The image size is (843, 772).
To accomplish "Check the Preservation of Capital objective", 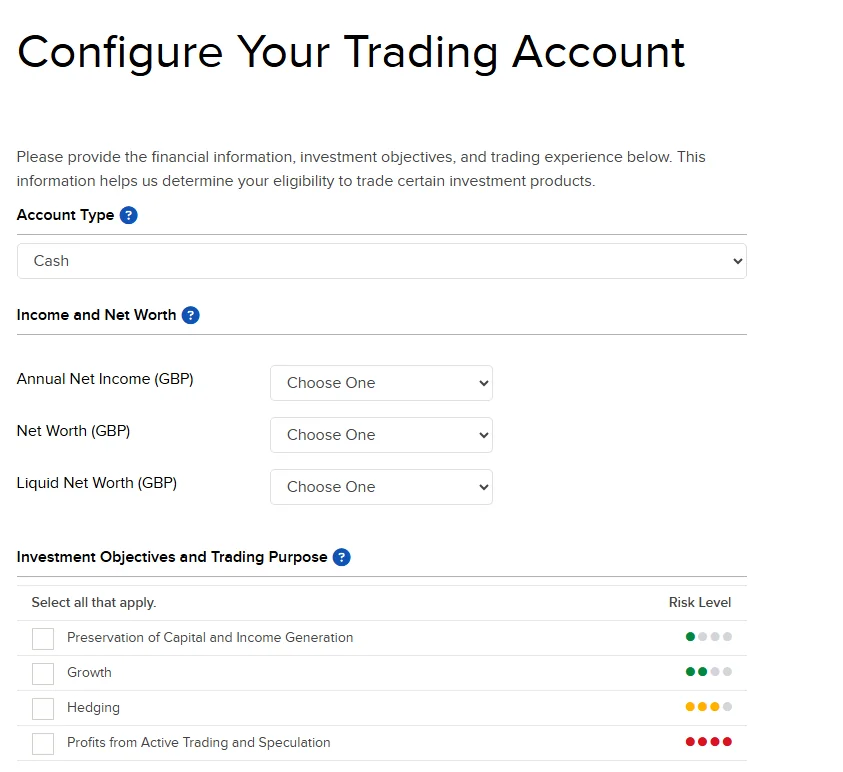I will [x=42, y=637].
